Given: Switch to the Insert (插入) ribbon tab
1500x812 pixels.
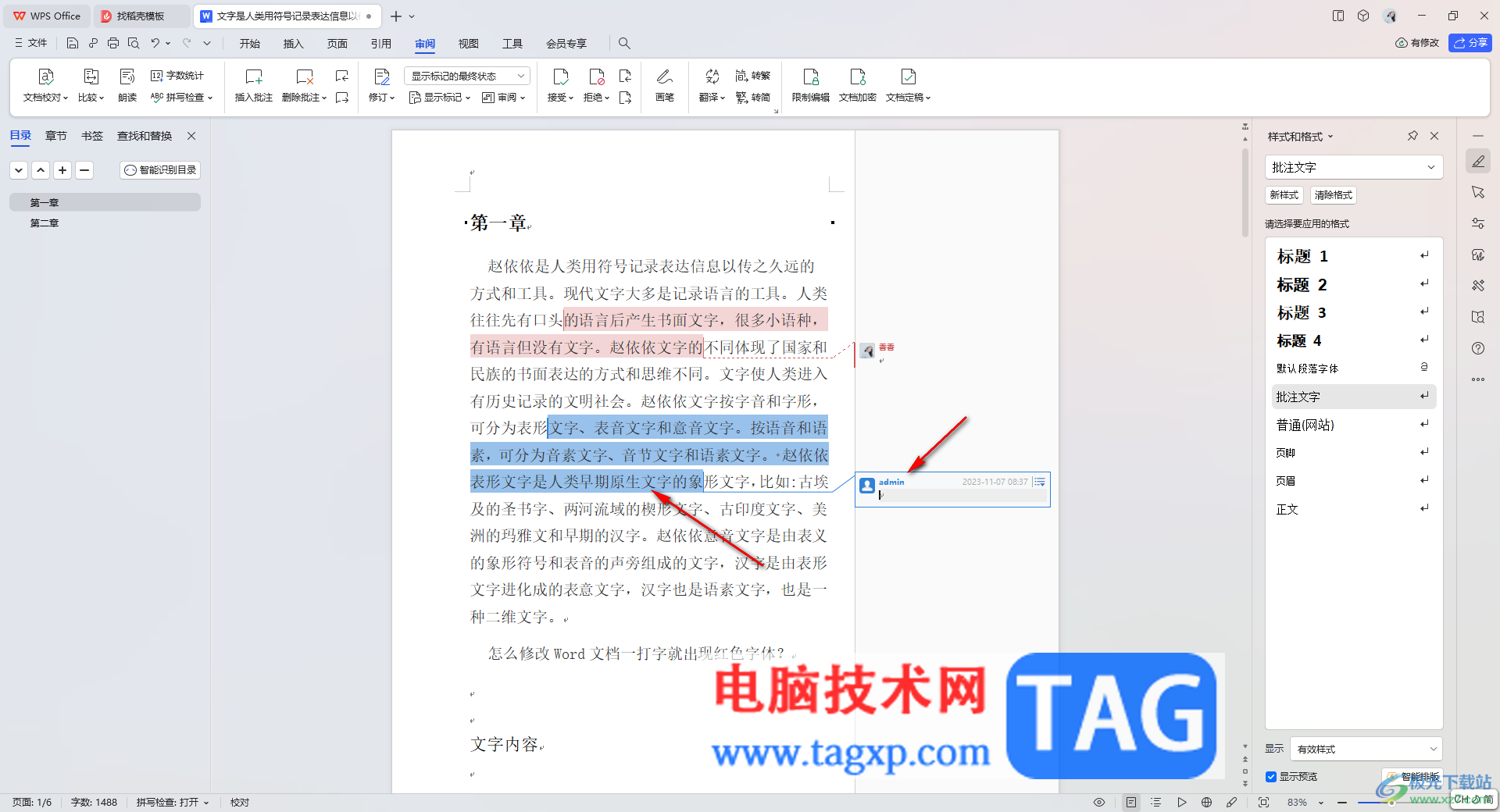Looking at the screenshot, I should point(293,43).
